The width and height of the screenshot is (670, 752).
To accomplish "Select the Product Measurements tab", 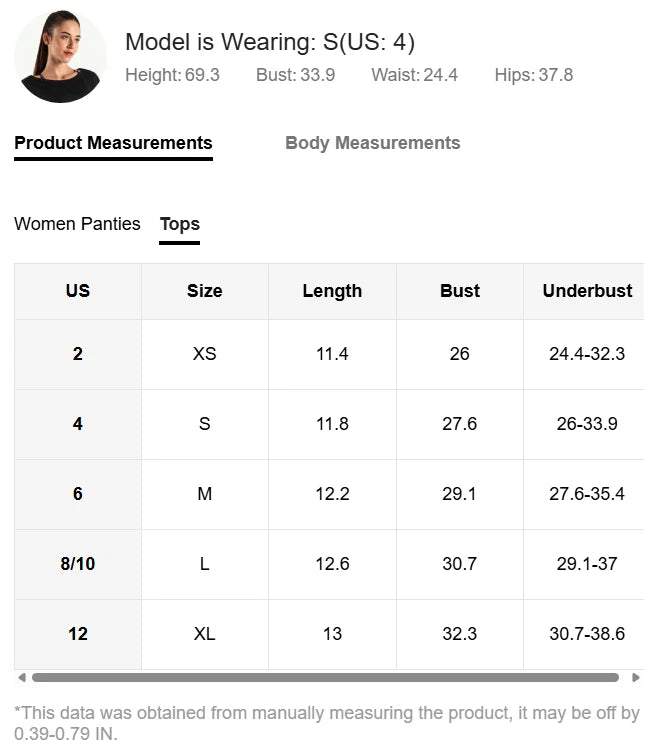I will pyautogui.click(x=113, y=143).
